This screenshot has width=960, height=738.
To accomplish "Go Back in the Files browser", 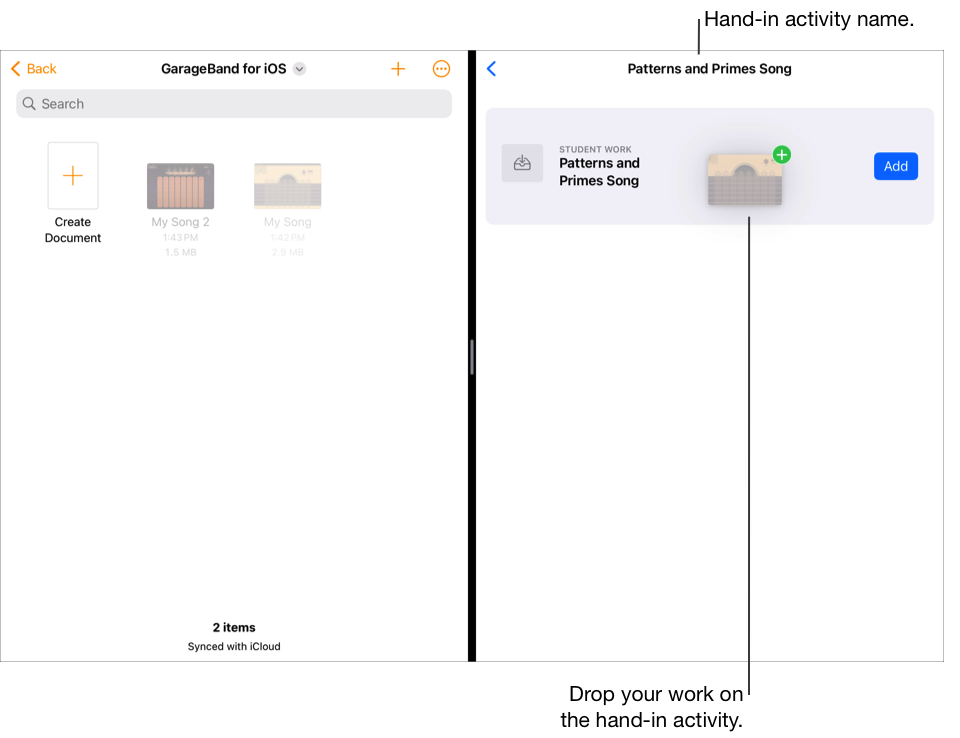I will tap(33, 68).
